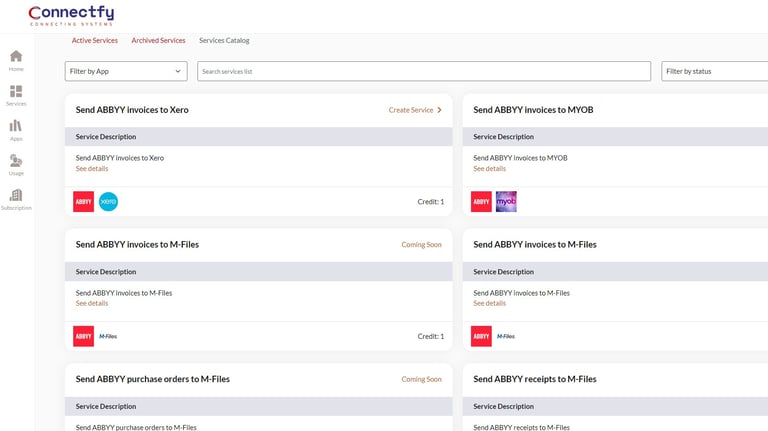Open the Subscription sidebar icon
Screen dimensions: 768x431
point(16,200)
